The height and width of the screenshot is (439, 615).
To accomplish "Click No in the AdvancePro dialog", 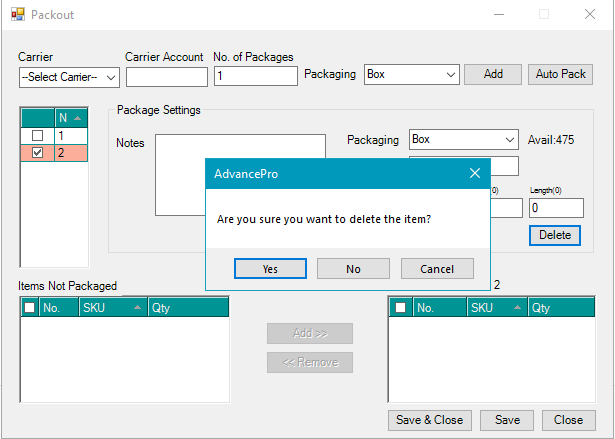I will point(353,268).
